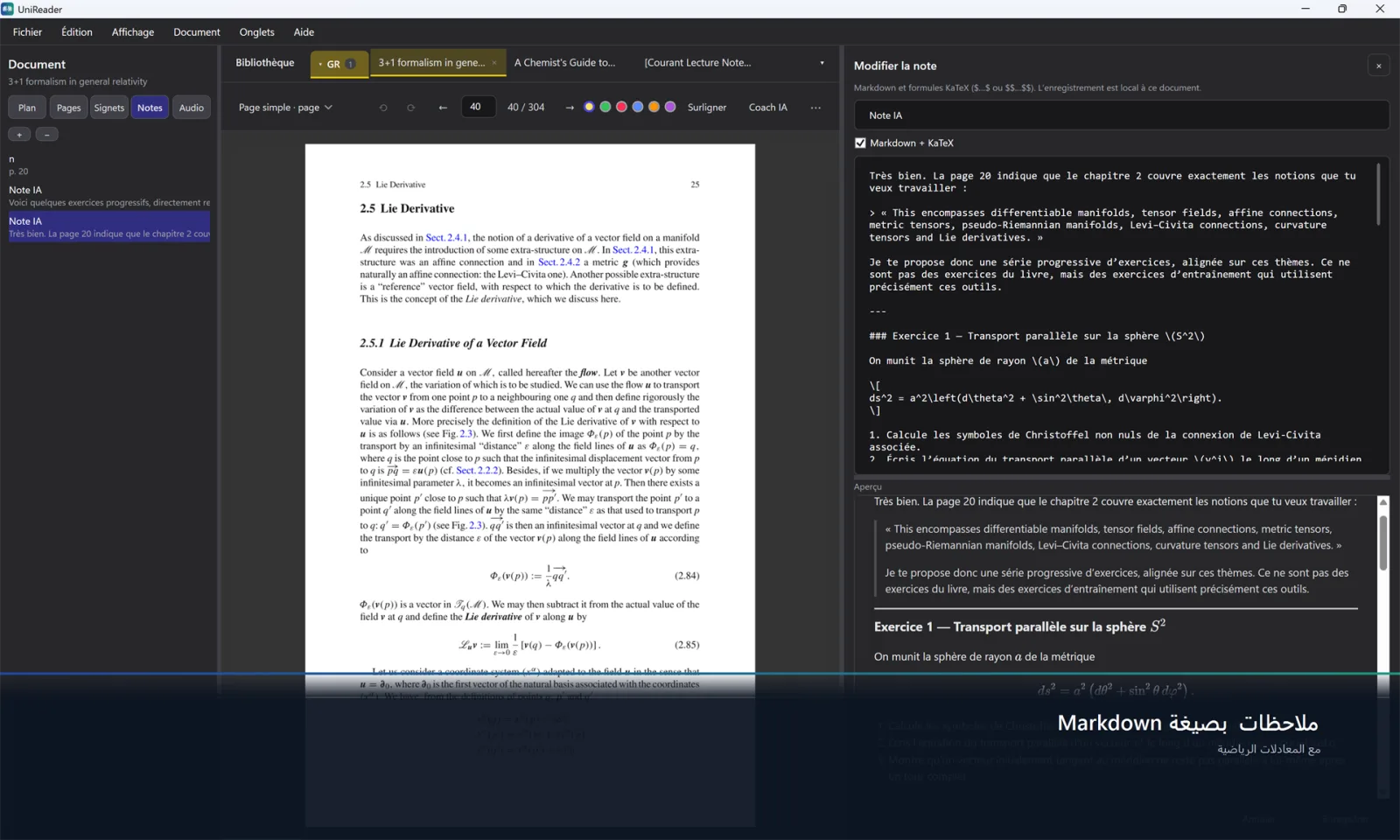Add a new note with plus button
This screenshot has width=1400, height=840.
(19, 135)
